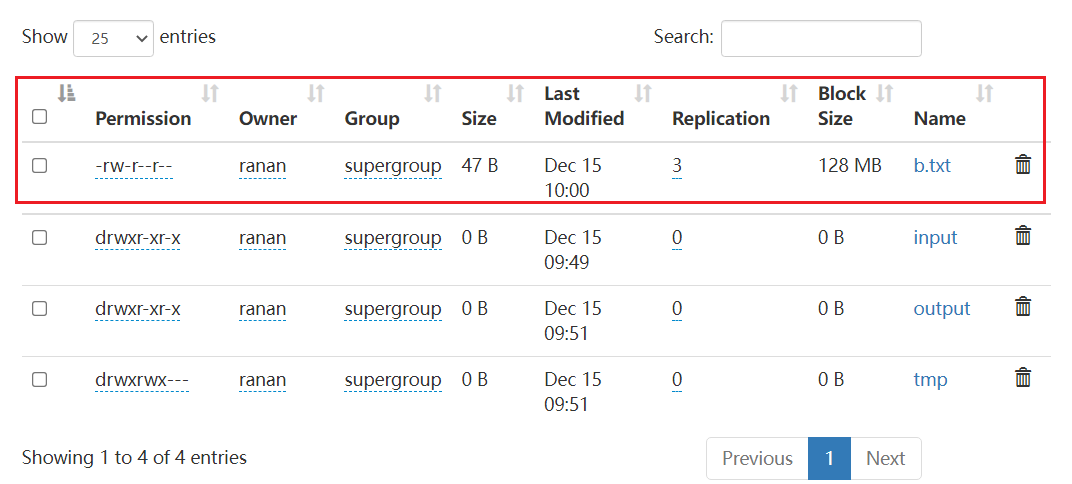Image resolution: width=1072 pixels, height=484 pixels.
Task: Click the Previous page button
Action: pos(757,458)
